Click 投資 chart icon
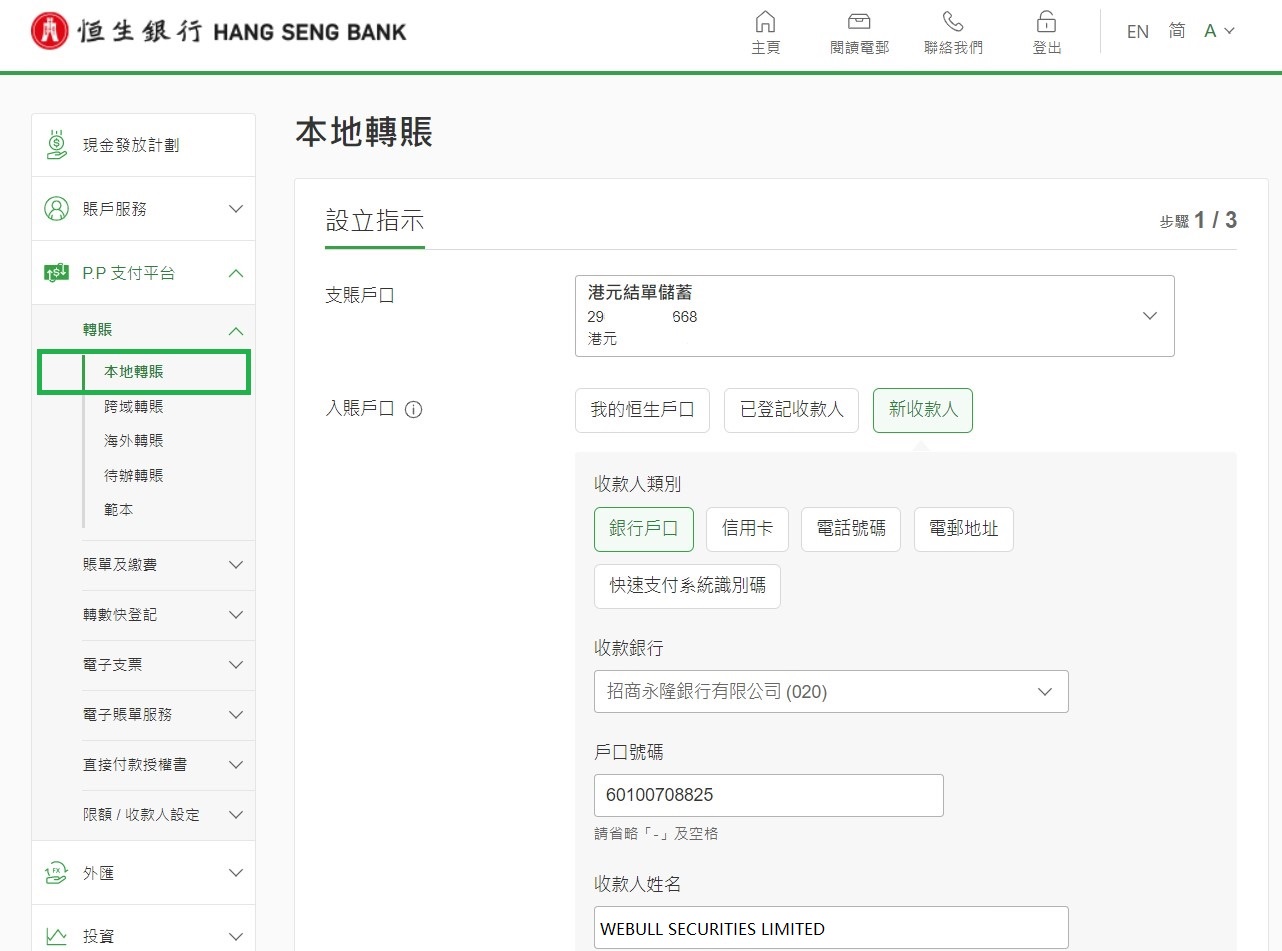 [x=56, y=937]
